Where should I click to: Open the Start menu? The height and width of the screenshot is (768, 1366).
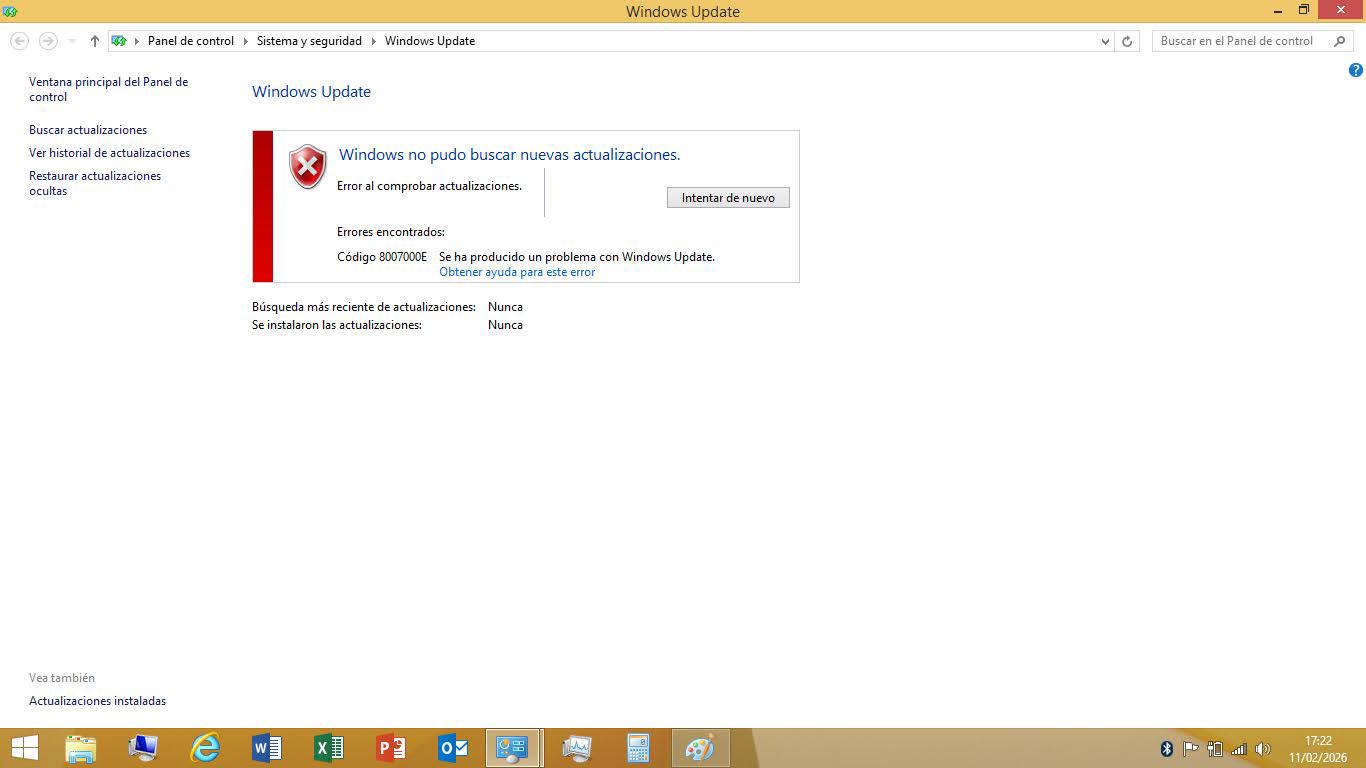coord(23,747)
